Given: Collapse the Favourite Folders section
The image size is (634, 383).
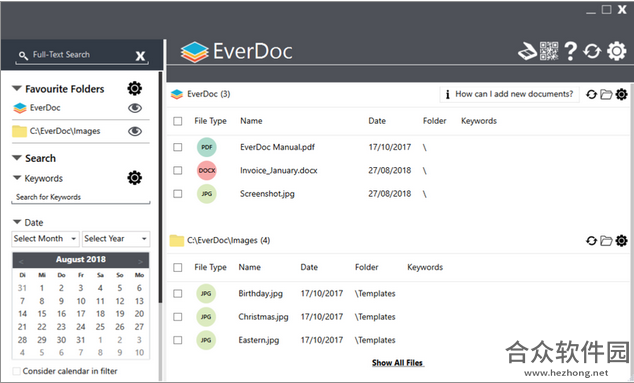Looking at the screenshot, I should (17, 88).
